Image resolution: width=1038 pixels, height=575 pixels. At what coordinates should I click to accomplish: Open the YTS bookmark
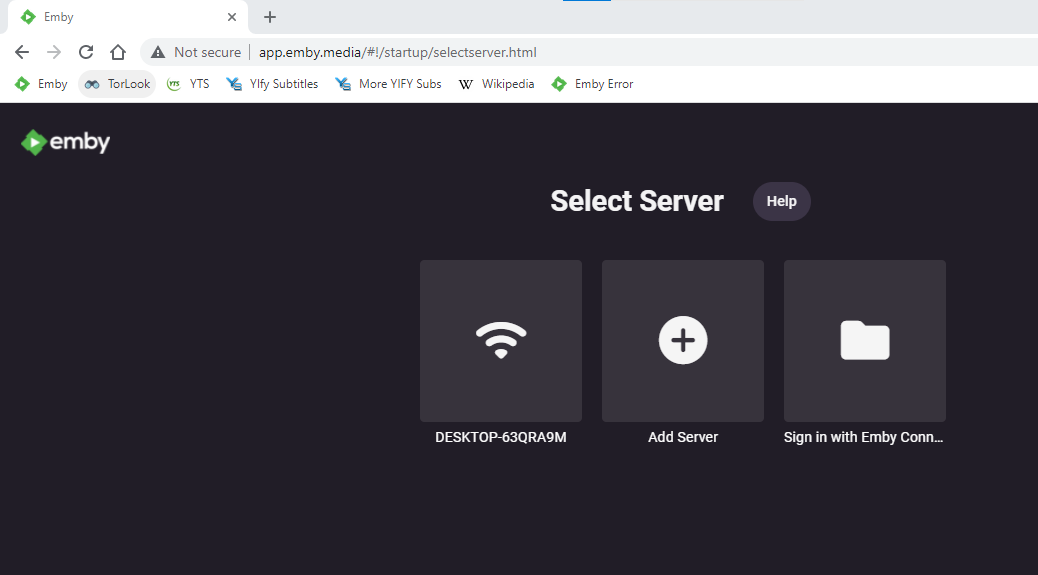click(x=189, y=84)
